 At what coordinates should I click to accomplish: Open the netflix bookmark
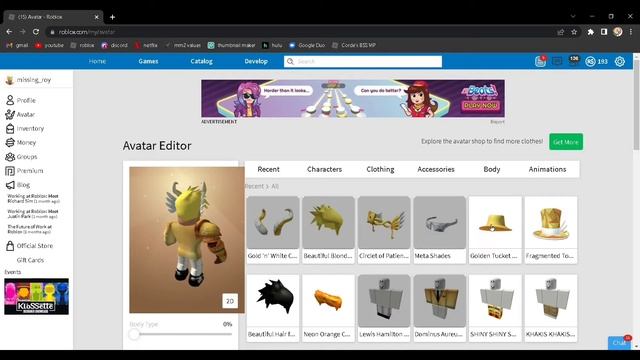(146, 45)
